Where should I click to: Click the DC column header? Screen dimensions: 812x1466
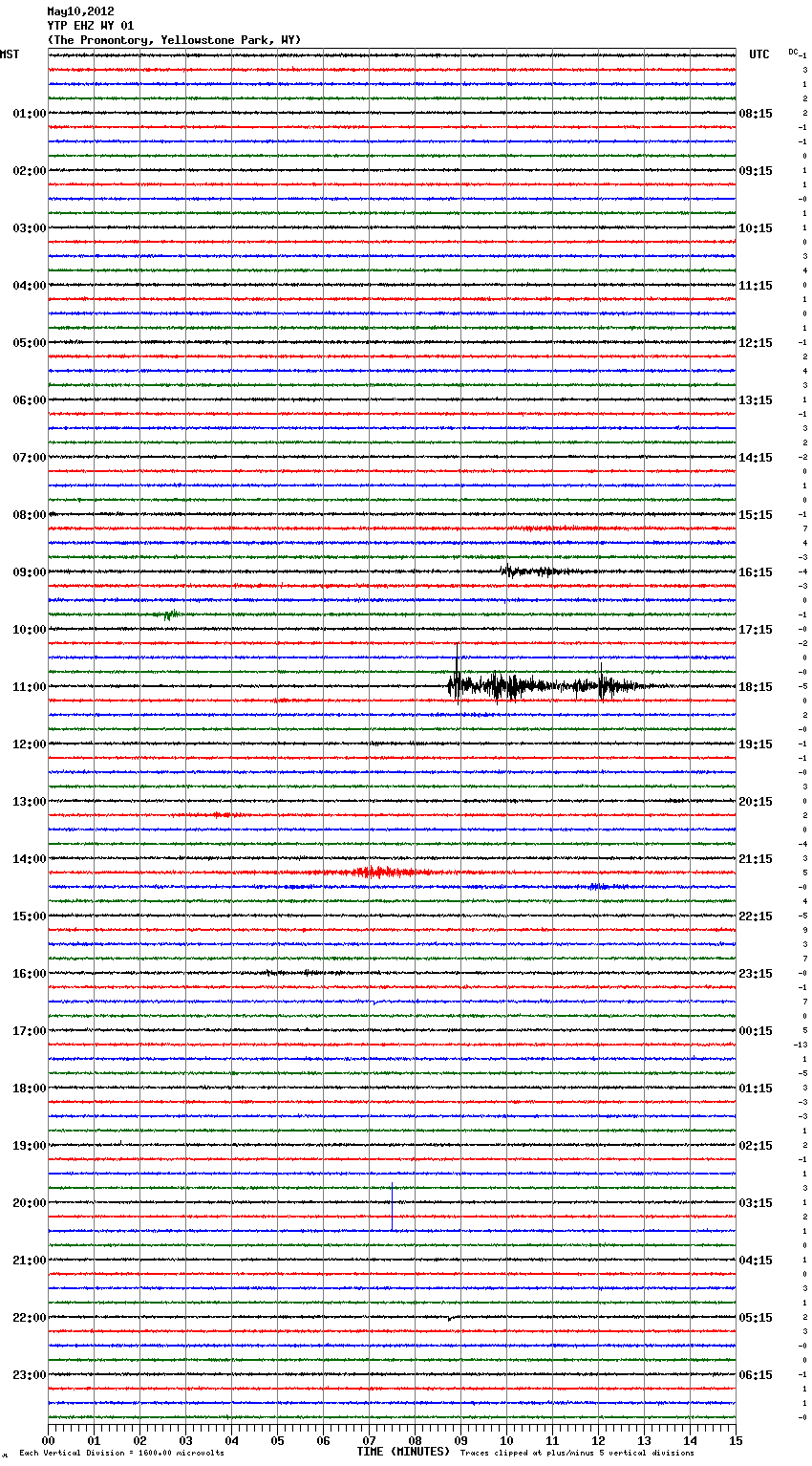[793, 51]
